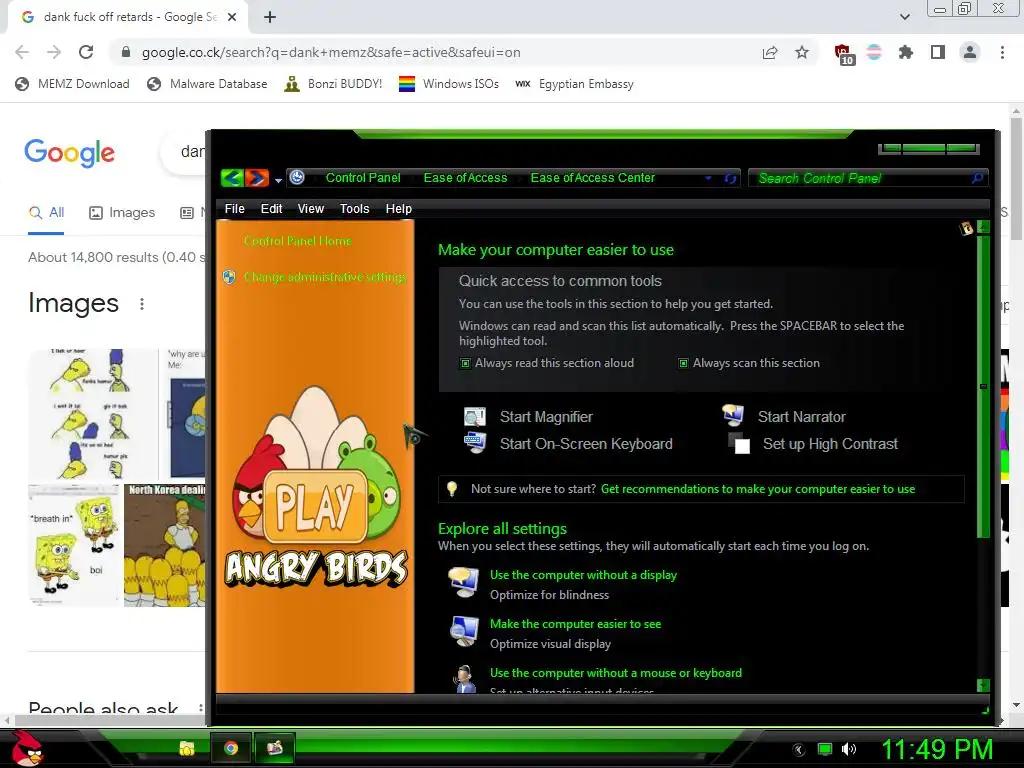
Task: Select Ease of Access Center breadcrumb
Action: pos(592,178)
